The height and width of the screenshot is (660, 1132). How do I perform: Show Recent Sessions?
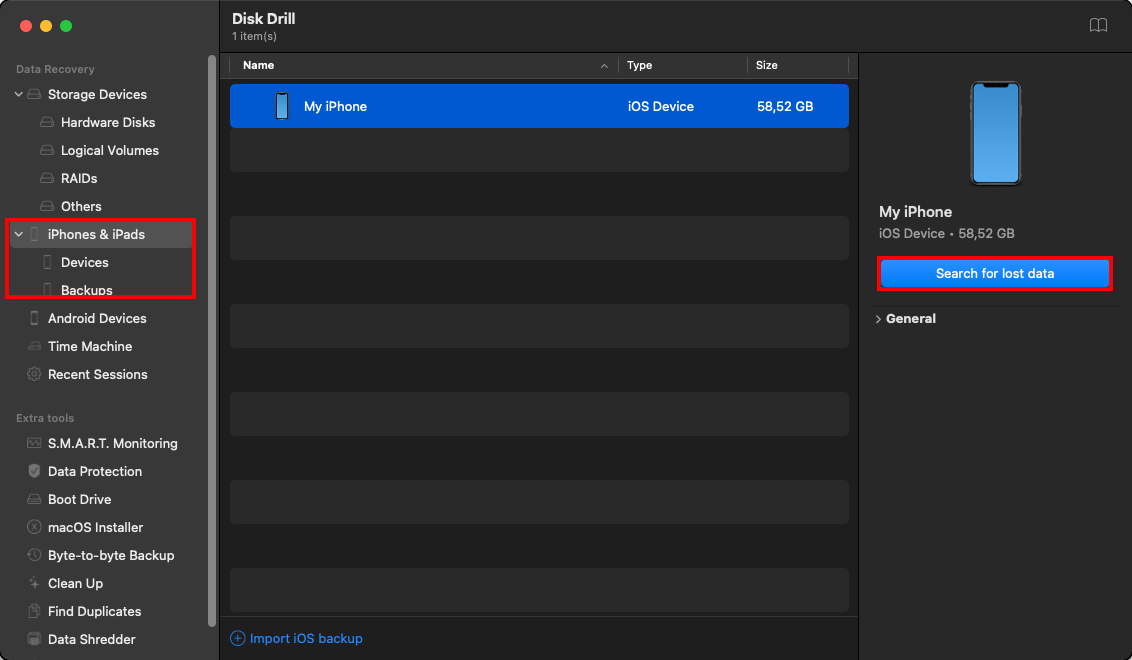tap(97, 374)
